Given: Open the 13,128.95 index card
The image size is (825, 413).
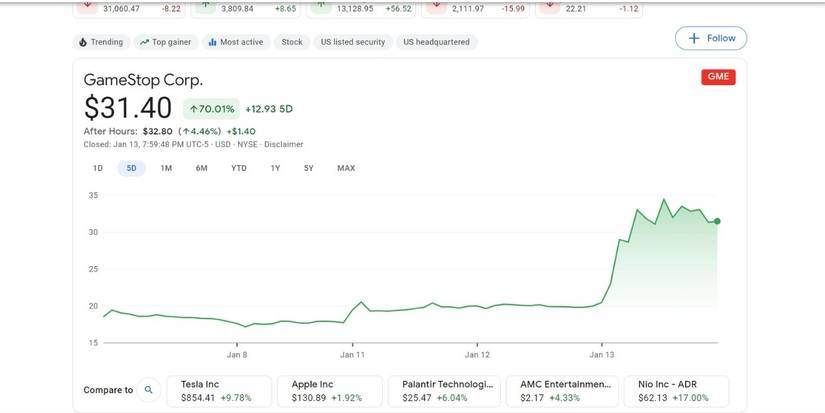Looking at the screenshot, I should pos(360,9).
